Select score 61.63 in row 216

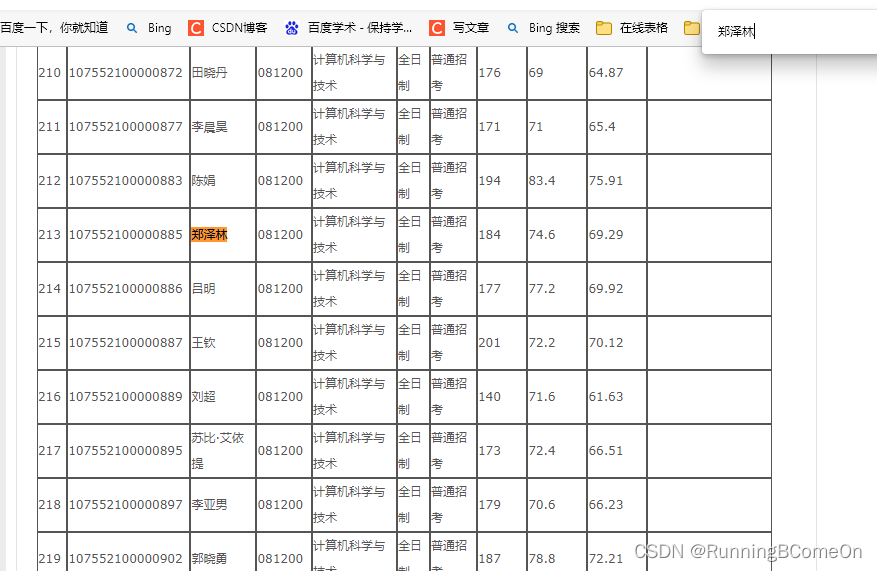(606, 397)
